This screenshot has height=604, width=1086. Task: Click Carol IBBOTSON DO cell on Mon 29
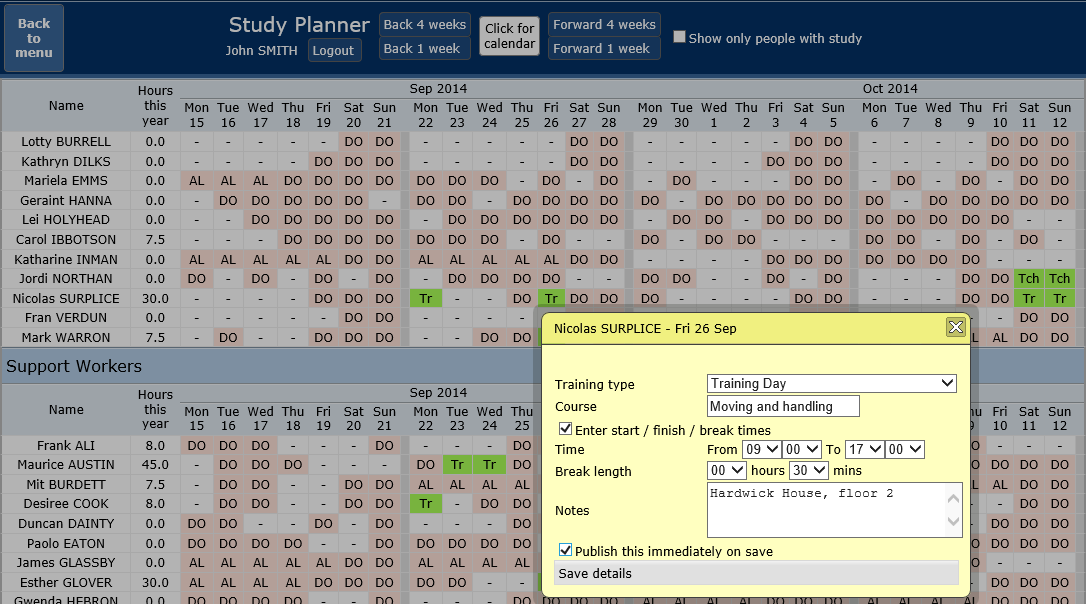click(x=650, y=240)
